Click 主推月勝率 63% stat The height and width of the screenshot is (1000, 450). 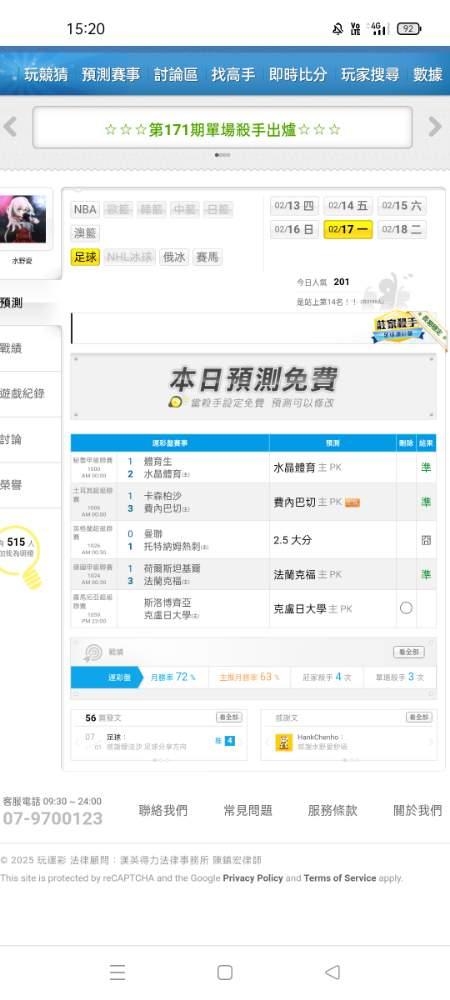tap(249, 677)
